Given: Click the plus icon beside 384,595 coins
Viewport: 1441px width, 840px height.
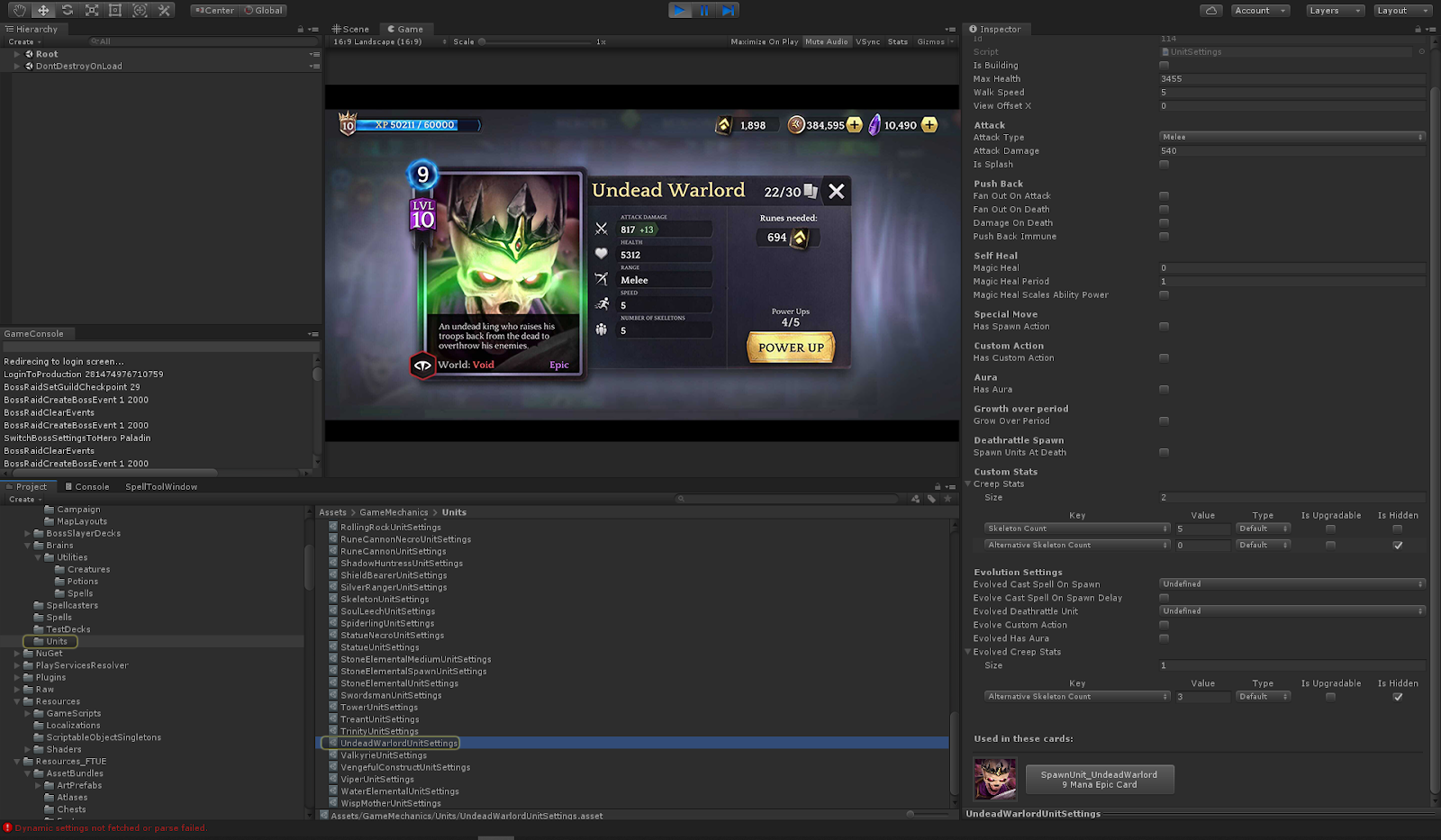Looking at the screenshot, I should pyautogui.click(x=855, y=125).
